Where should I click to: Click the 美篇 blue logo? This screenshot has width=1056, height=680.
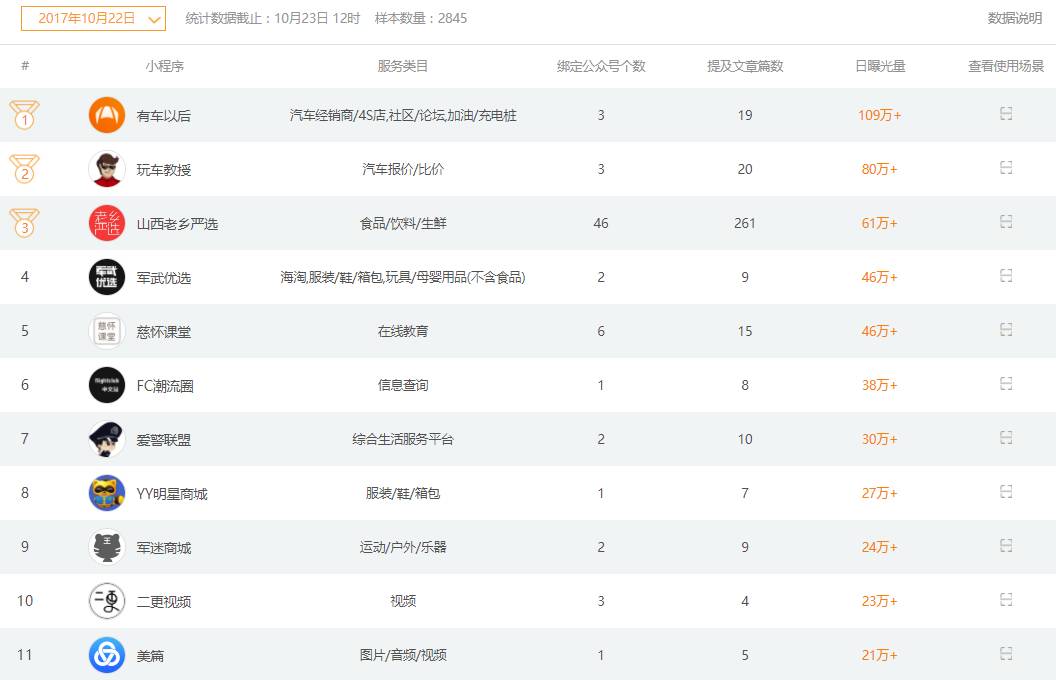(x=107, y=655)
